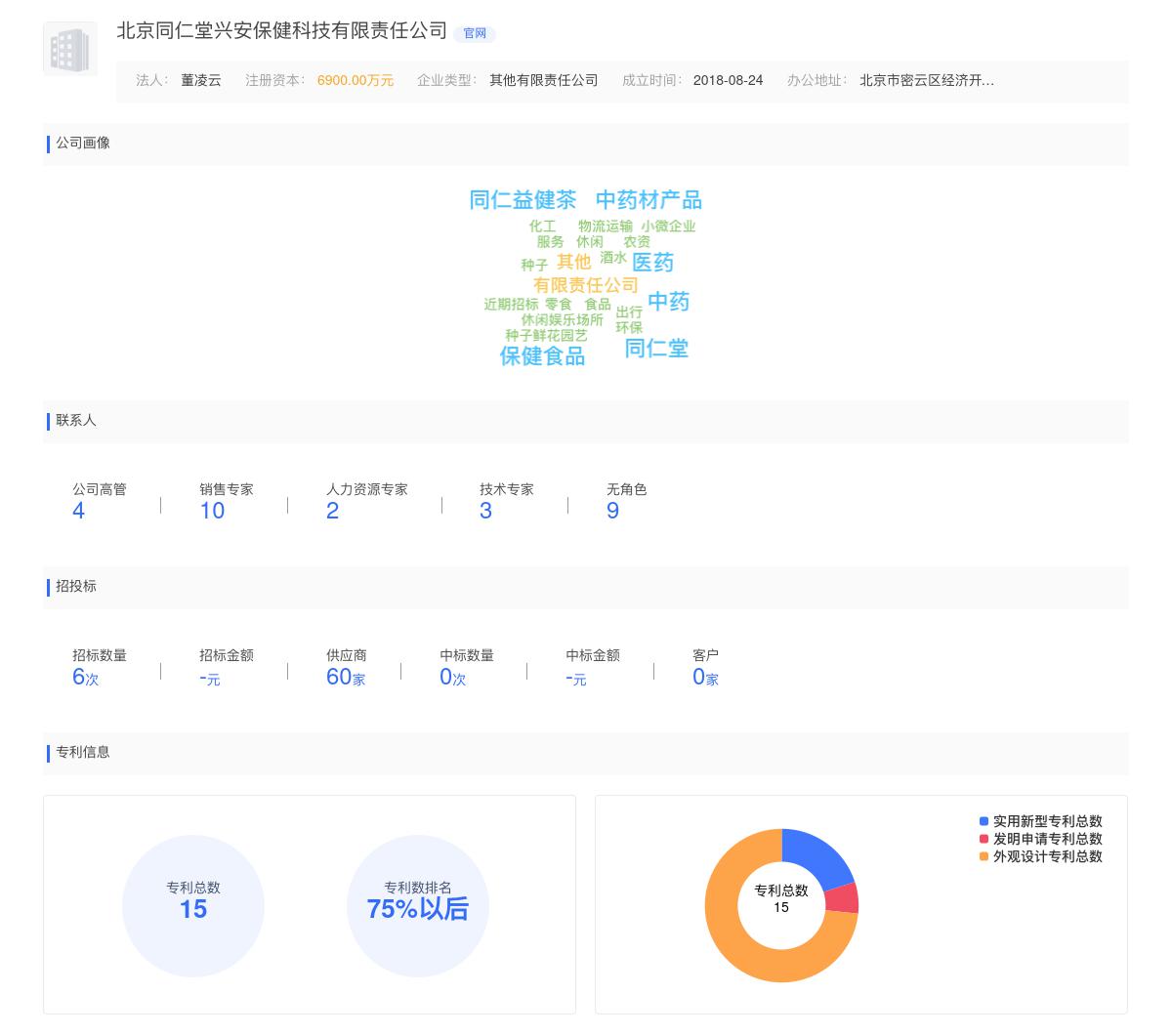Click the 中标金额 value
1172x1036 pixels.
coord(576,678)
